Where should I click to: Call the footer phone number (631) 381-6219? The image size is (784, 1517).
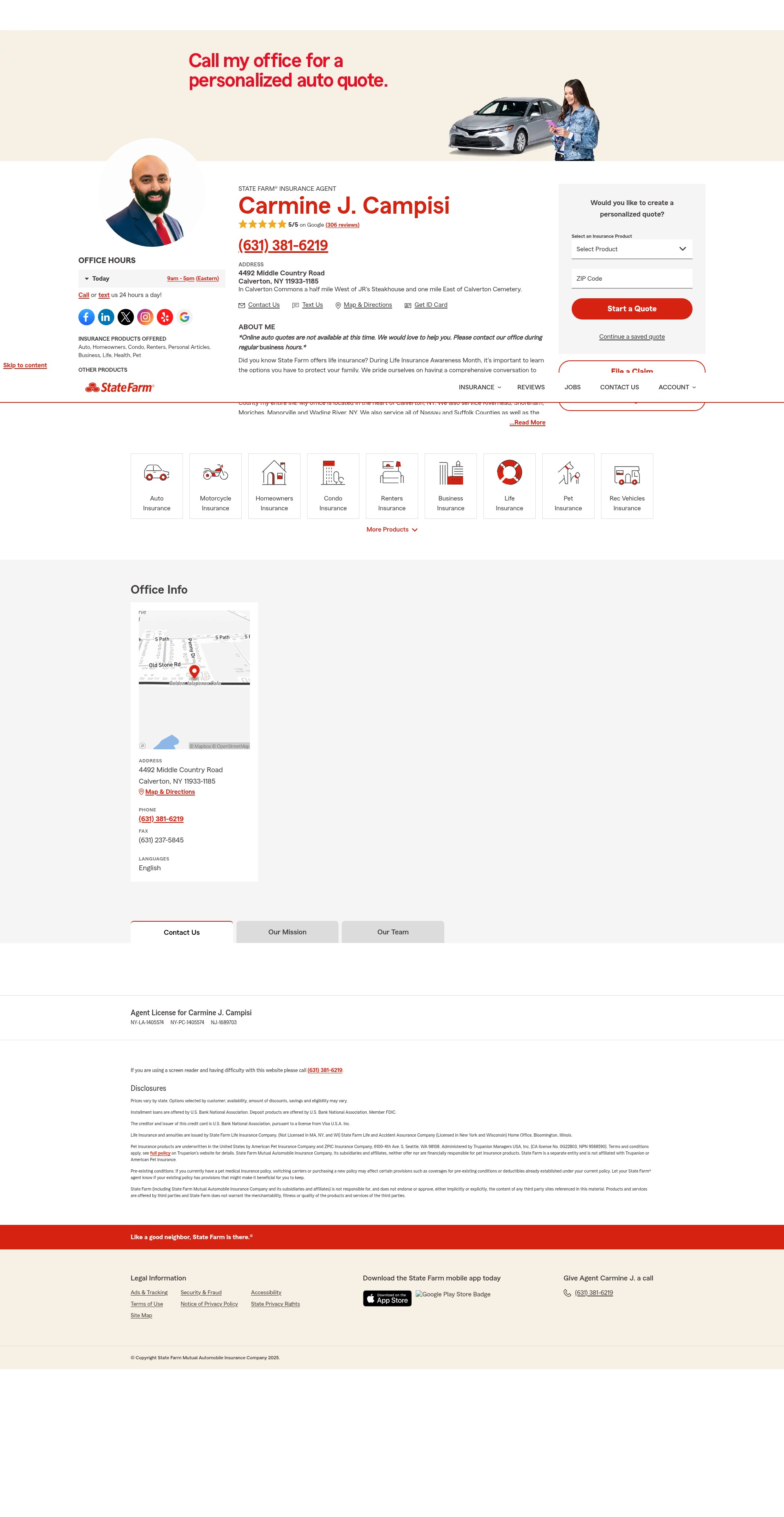tap(594, 1293)
